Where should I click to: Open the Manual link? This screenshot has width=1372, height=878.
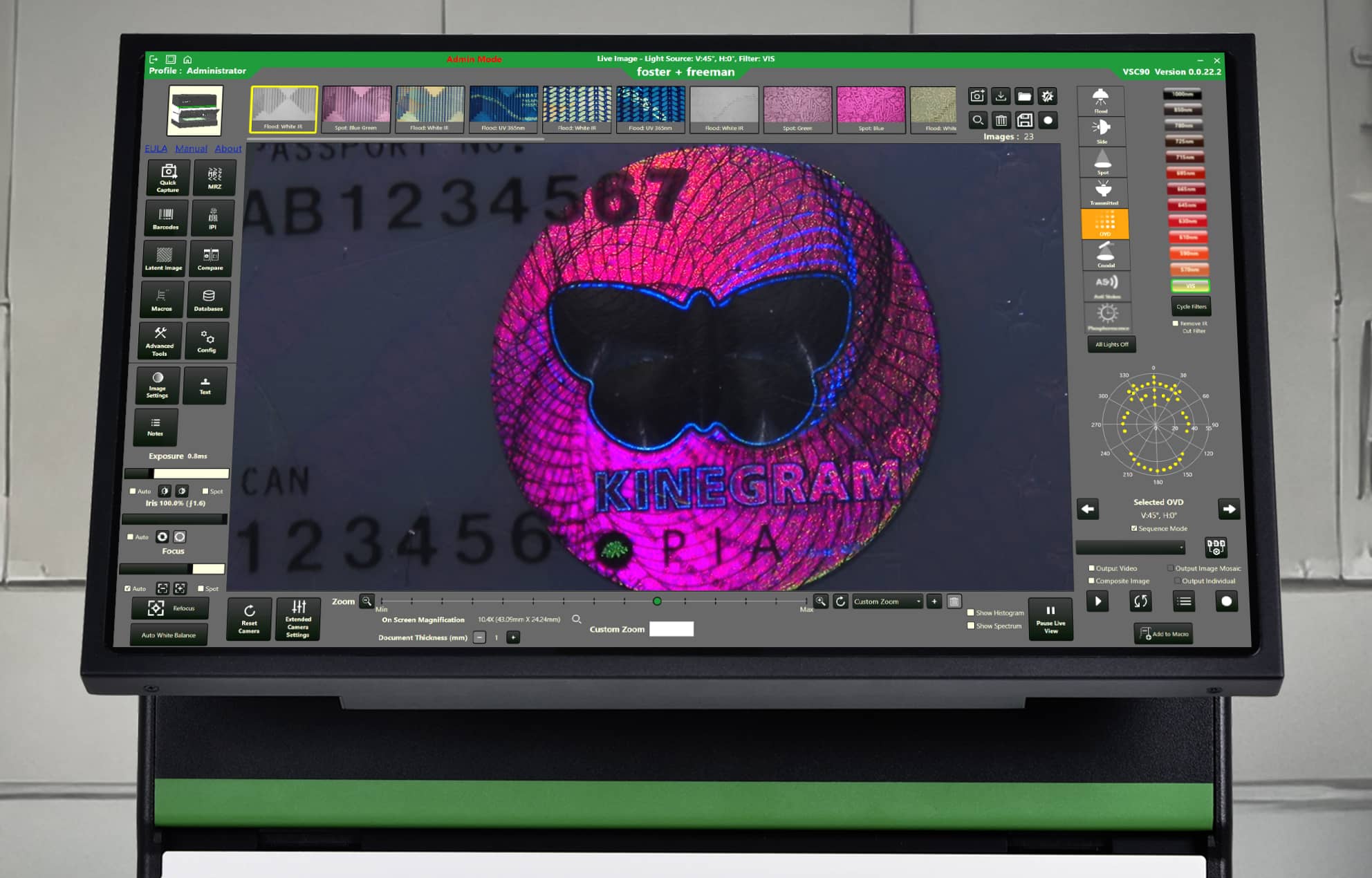pos(191,148)
